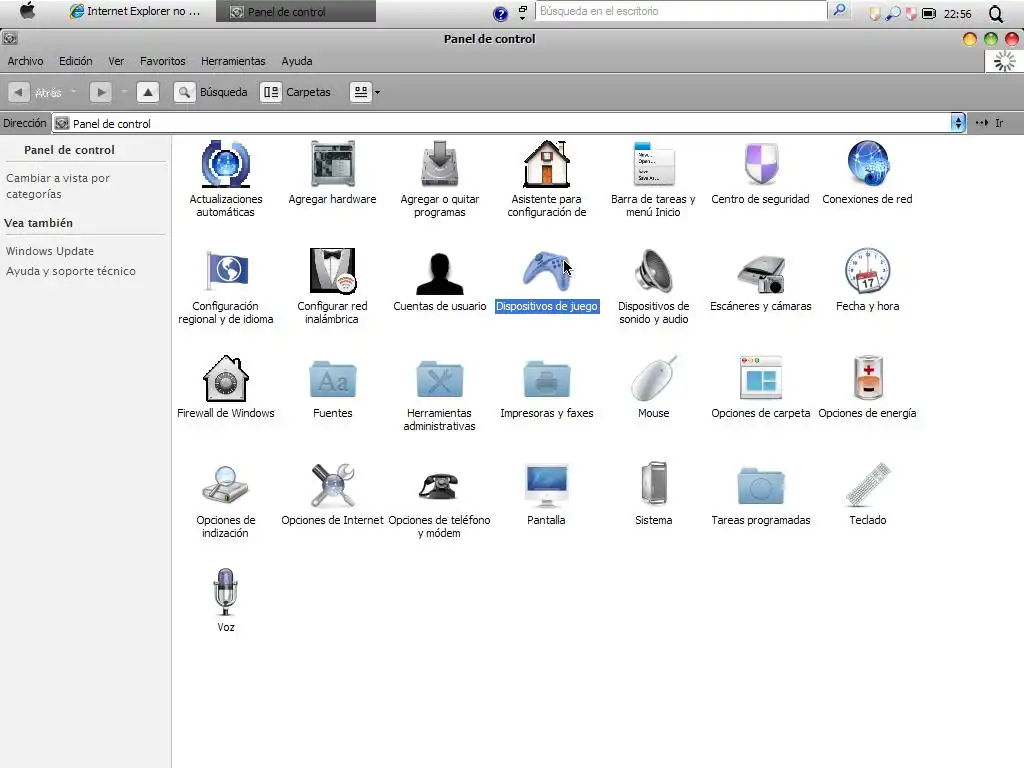Open Windows Update link
1024x768 pixels.
(x=50, y=251)
